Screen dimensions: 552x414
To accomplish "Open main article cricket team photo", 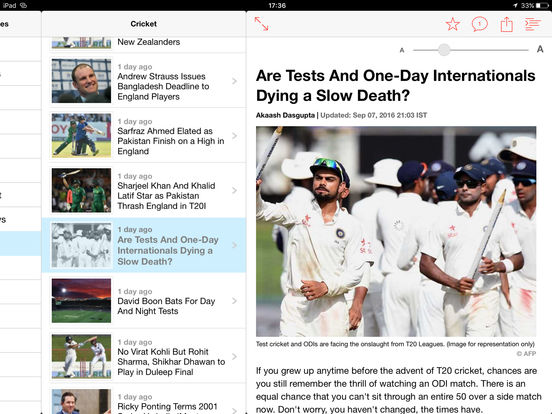I will (396, 231).
